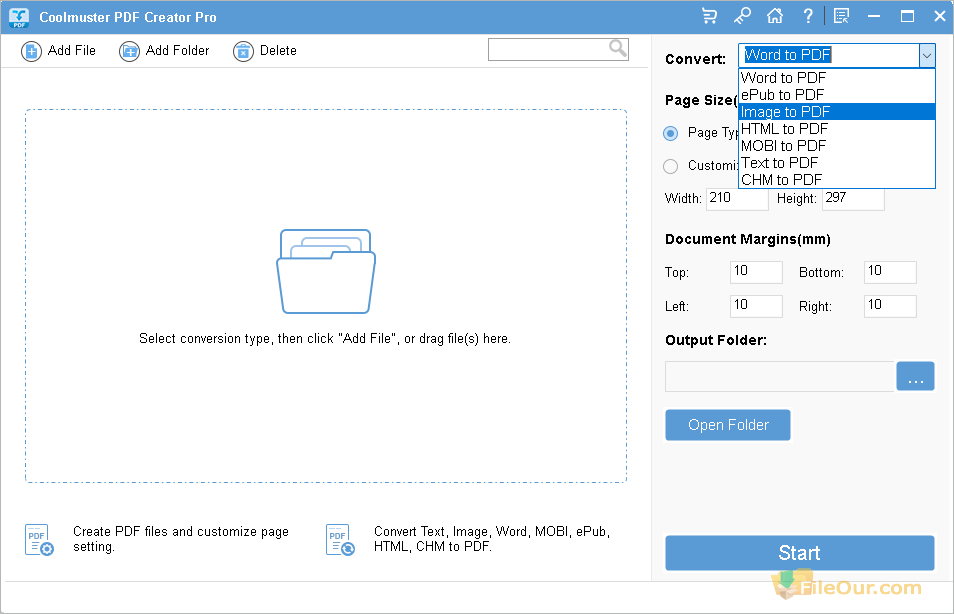
Task: Click the PDF settings icon near the footer
Action: click(40, 540)
